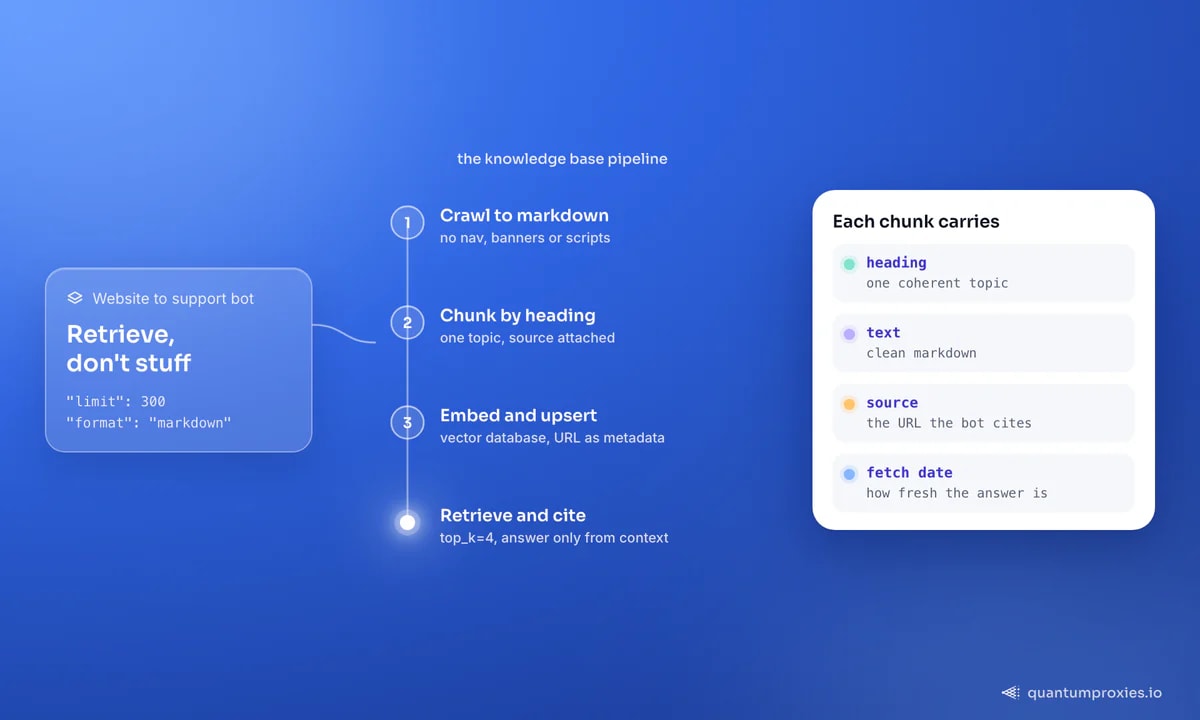Click "the URL the bot cites" description
1200x720 pixels.
point(949,423)
